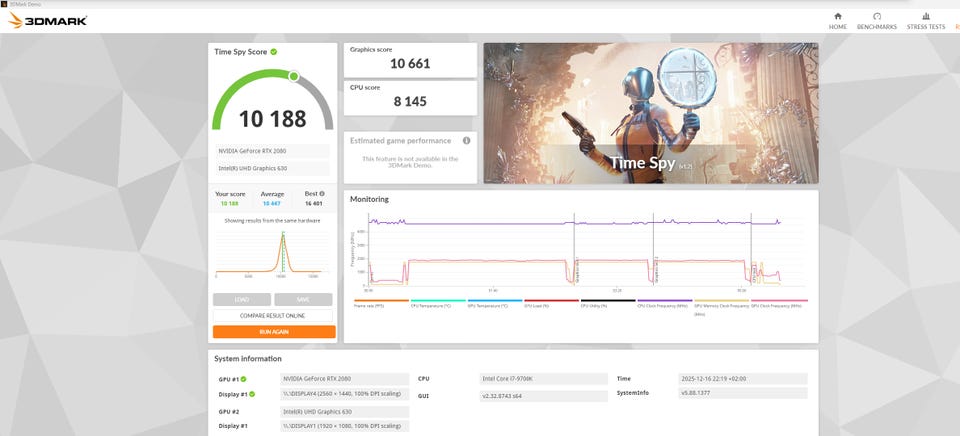Click the 3DMark Demo title bar icon

tap(4, 4)
